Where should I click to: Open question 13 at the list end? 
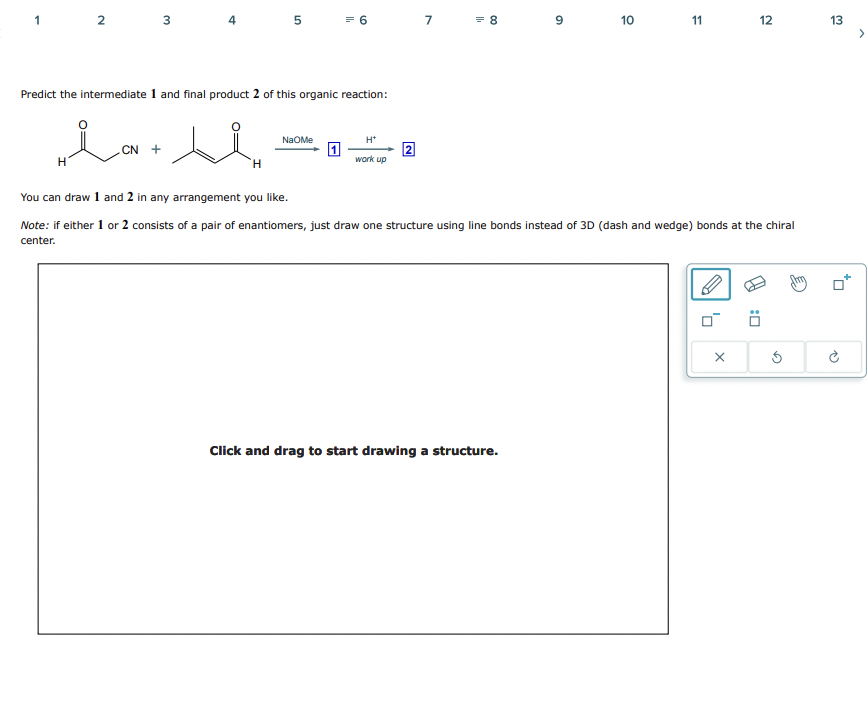(836, 19)
